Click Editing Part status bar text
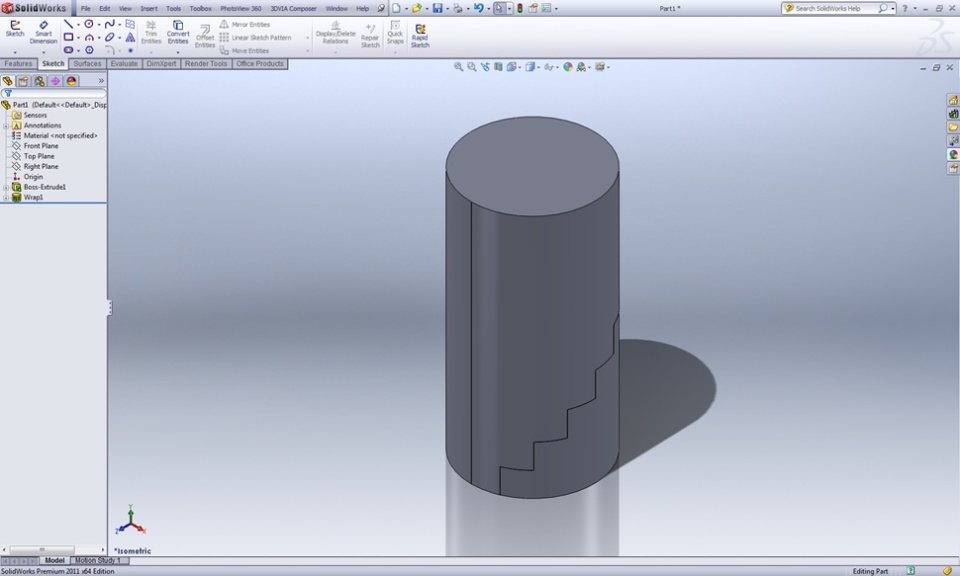 (x=870, y=571)
